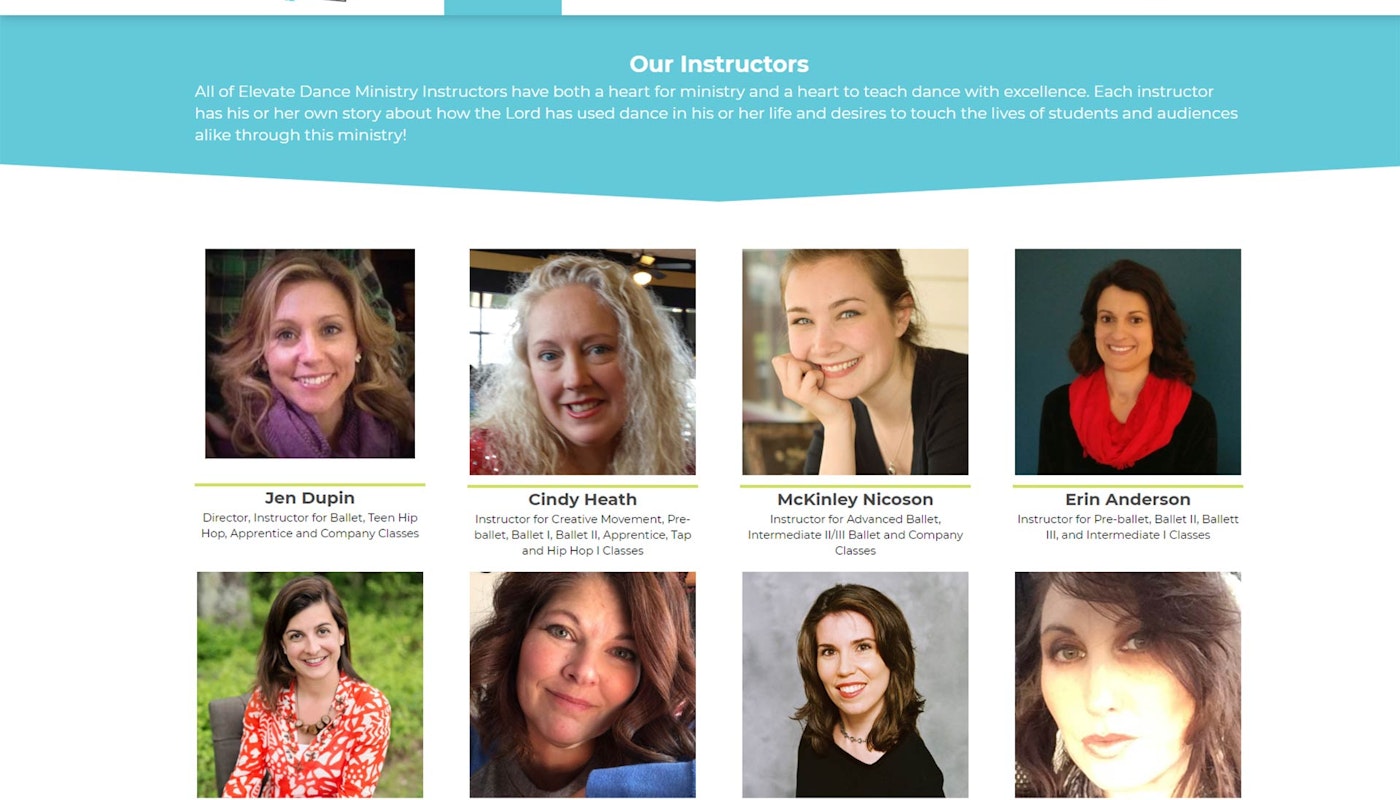Open photo of woman in orange patterned blouse
The width and height of the screenshot is (1400, 800).
[310, 684]
